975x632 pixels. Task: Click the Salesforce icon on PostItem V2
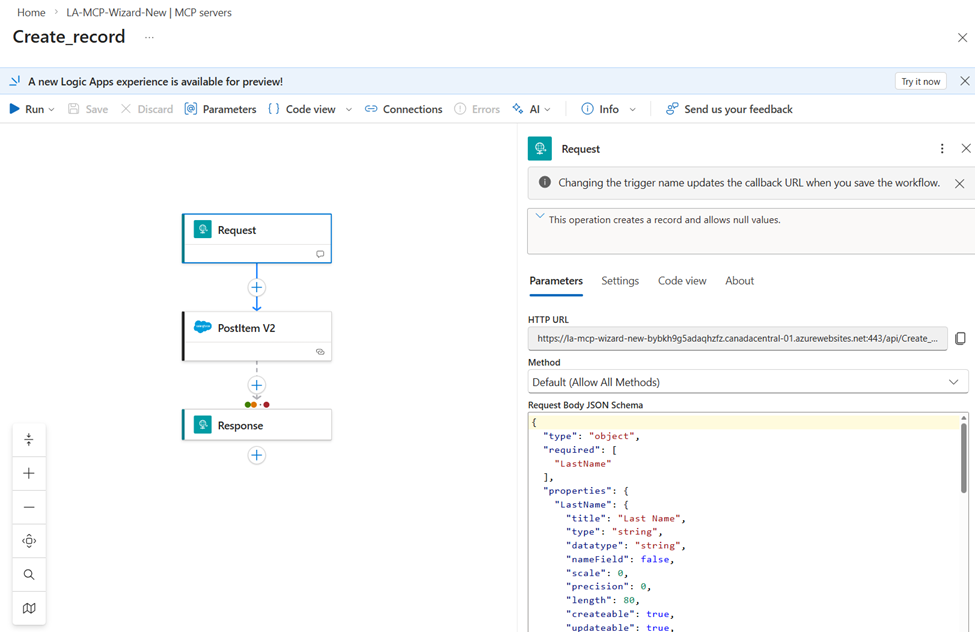[203, 327]
